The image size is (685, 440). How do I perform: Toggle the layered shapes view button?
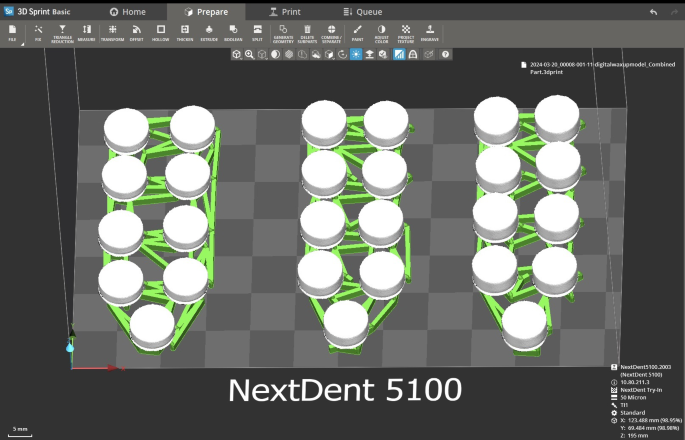[x=316, y=55]
